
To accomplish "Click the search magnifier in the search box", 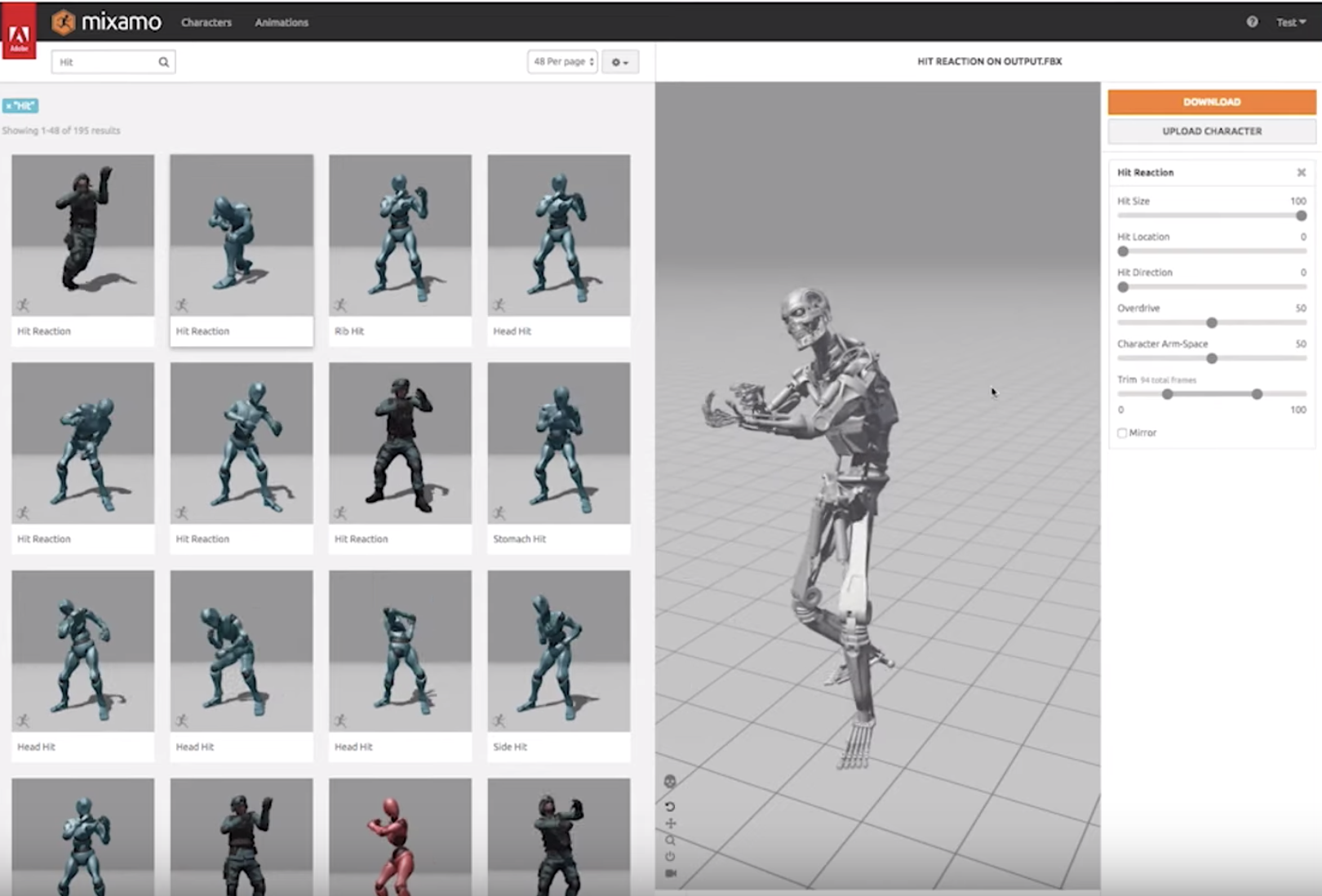I will [163, 62].
